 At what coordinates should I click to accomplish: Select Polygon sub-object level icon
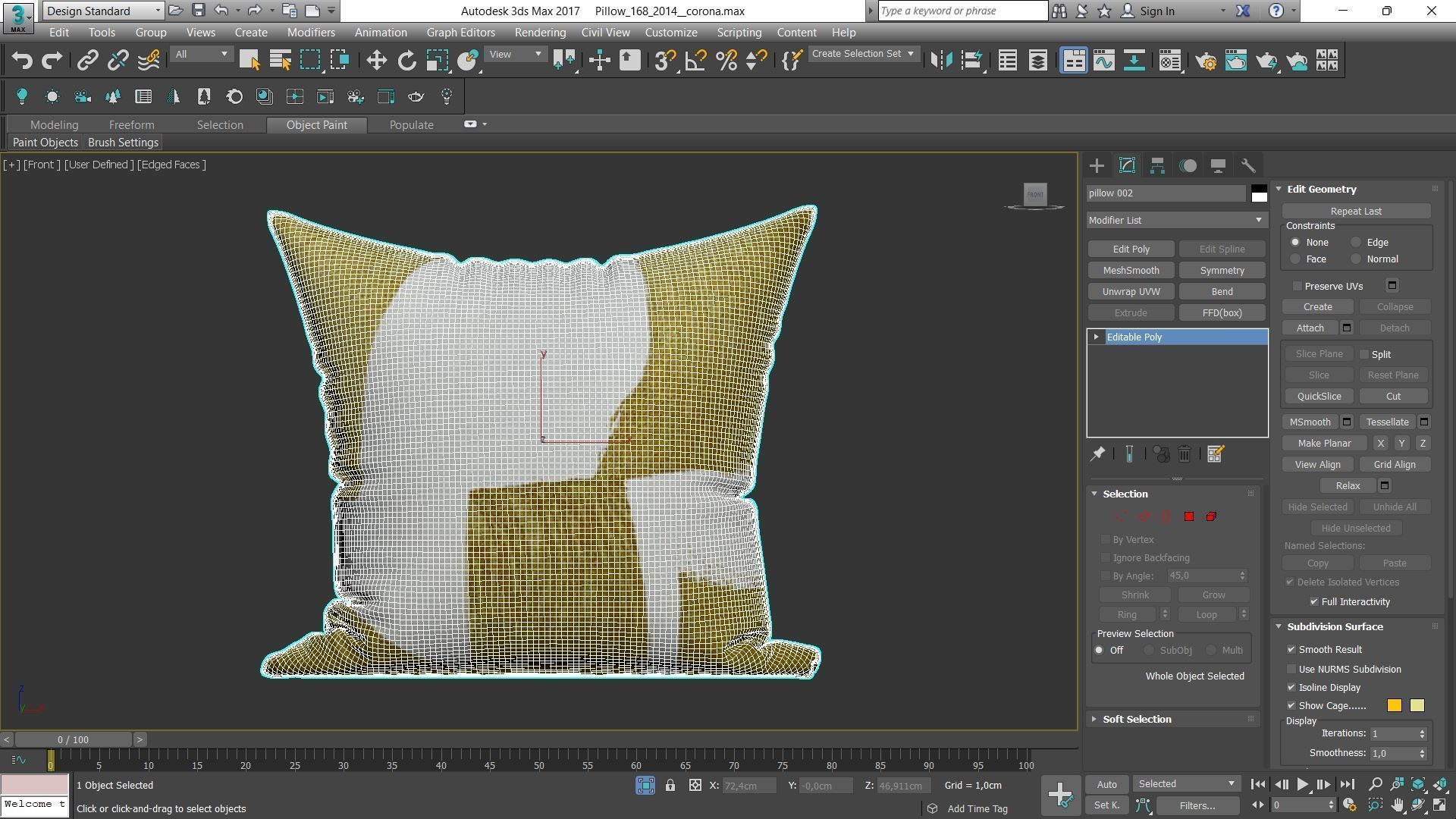click(x=1188, y=516)
